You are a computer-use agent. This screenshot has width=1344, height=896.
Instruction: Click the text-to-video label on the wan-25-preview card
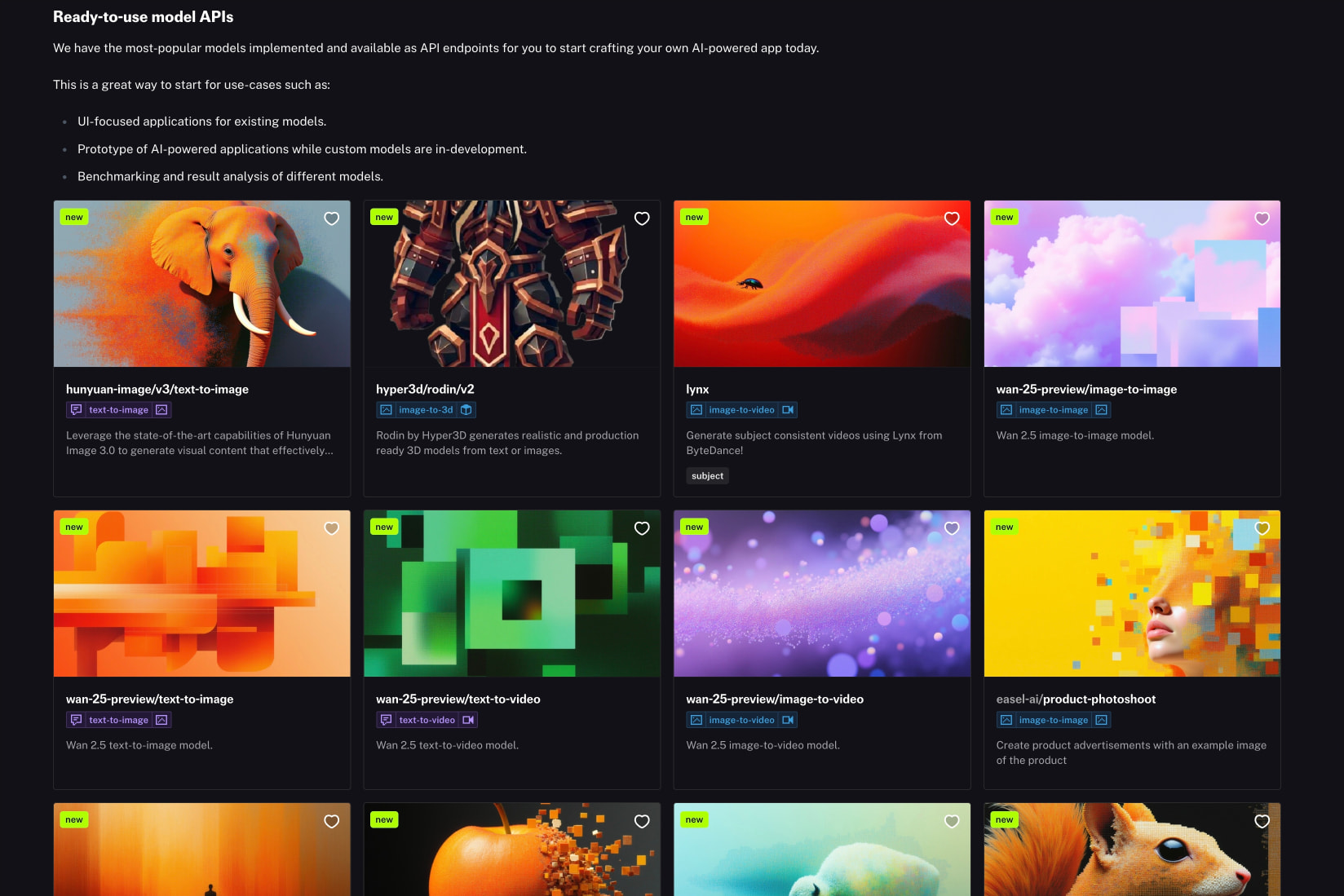pyautogui.click(x=427, y=720)
